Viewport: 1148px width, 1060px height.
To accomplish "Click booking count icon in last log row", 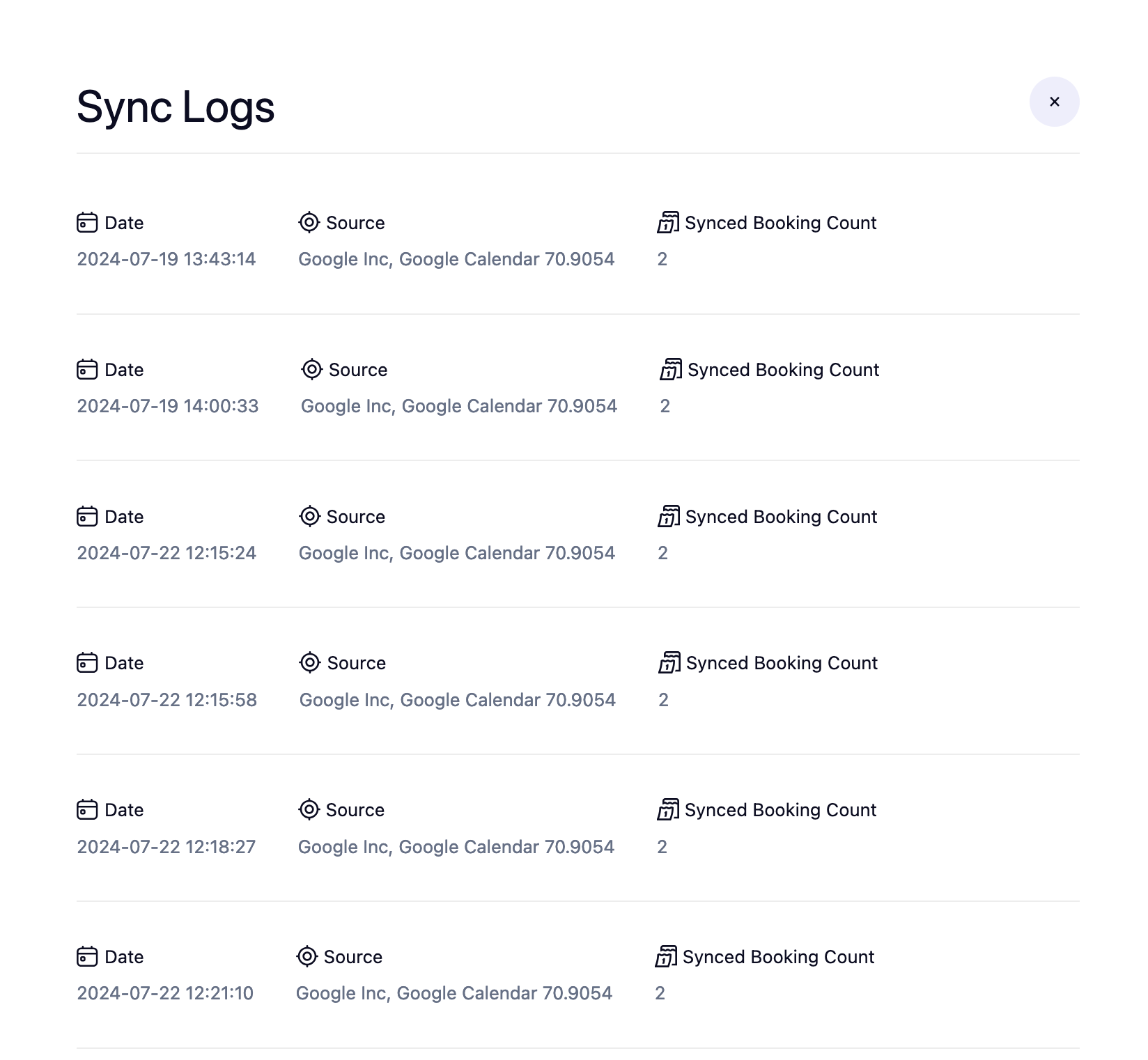I will (666, 957).
